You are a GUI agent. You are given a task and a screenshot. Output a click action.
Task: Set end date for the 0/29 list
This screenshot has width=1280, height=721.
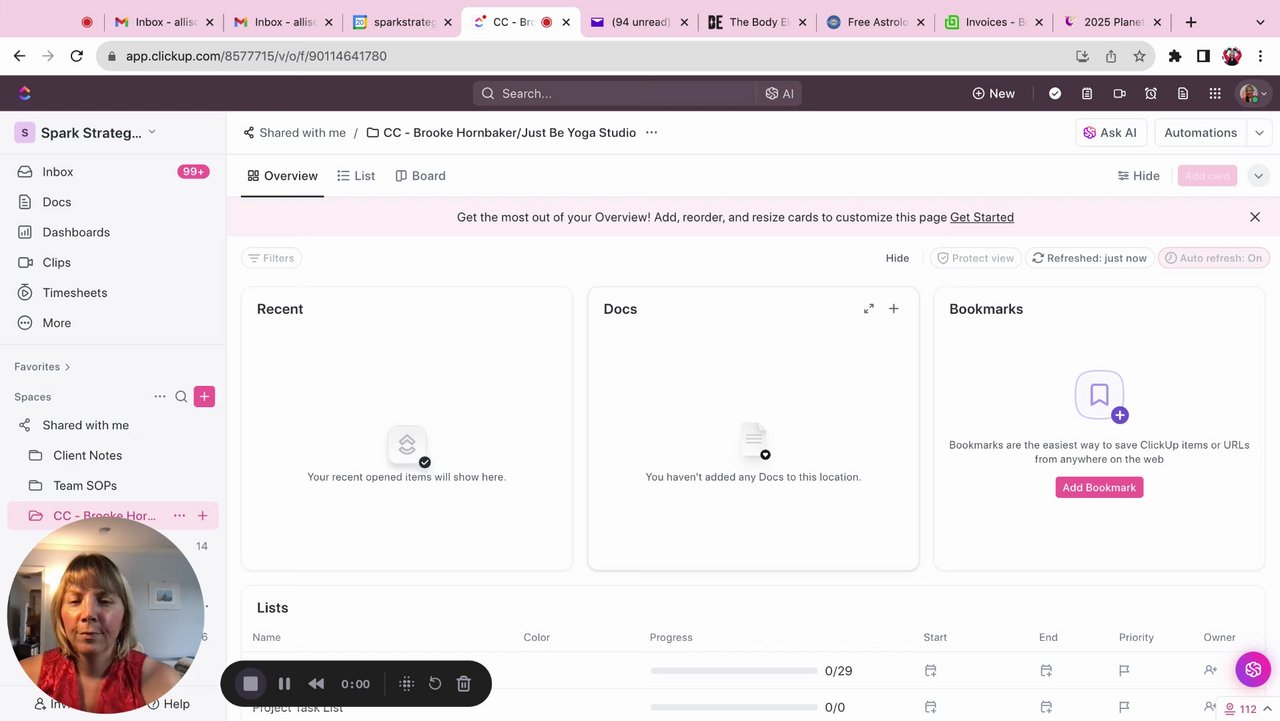pos(1046,671)
